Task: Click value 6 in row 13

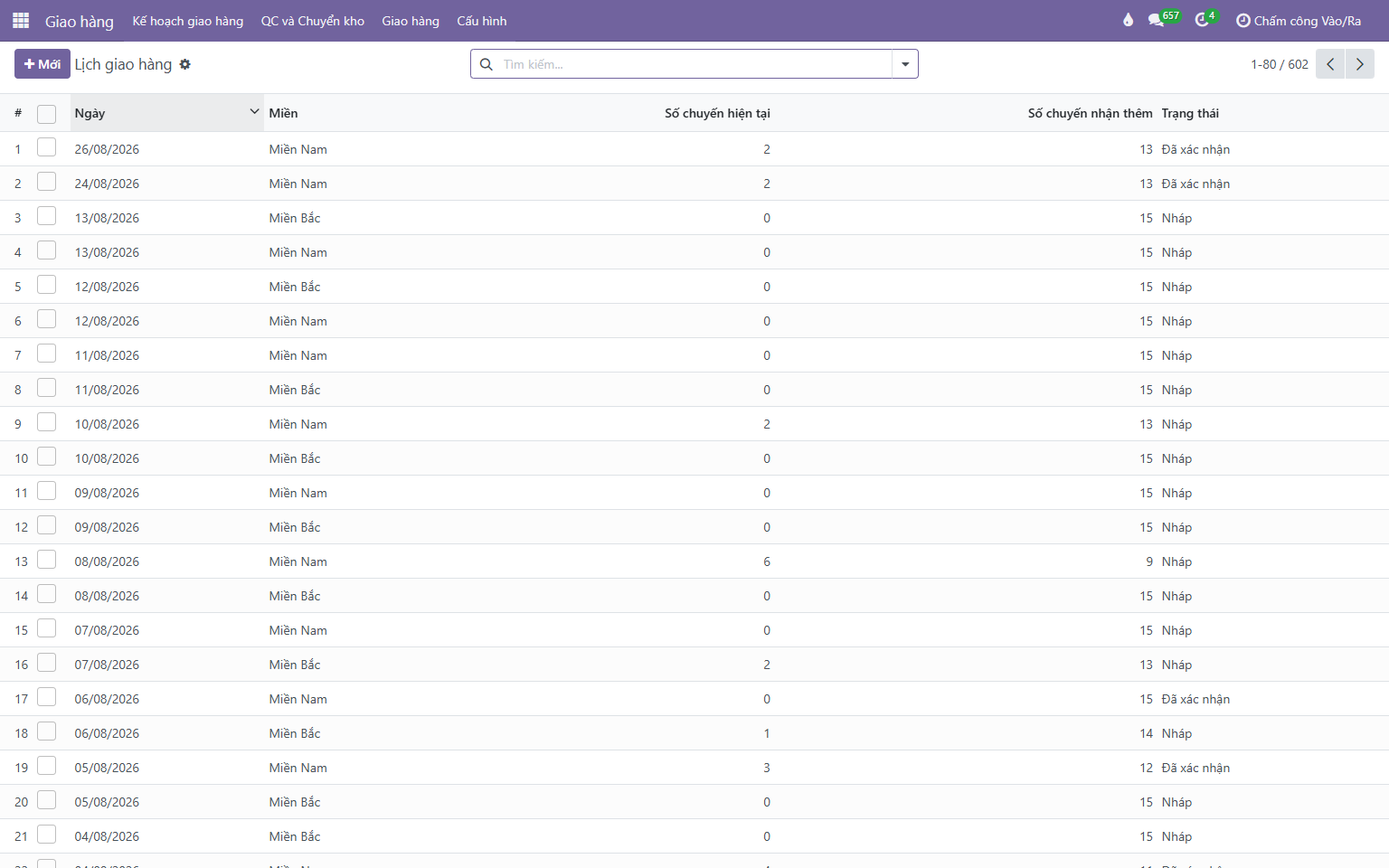Action: click(767, 561)
